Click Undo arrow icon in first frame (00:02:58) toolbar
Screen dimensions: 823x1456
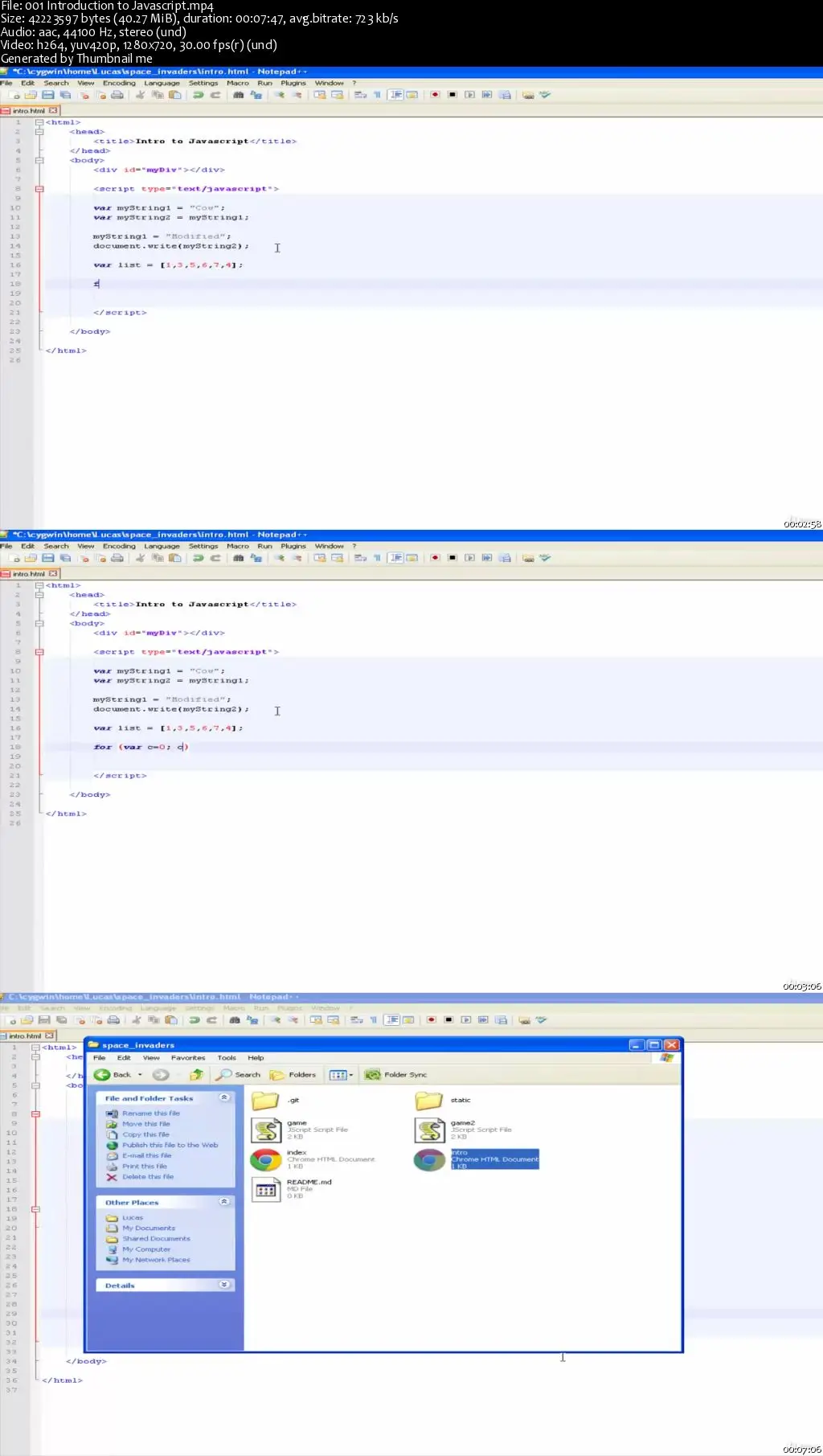click(x=197, y=95)
